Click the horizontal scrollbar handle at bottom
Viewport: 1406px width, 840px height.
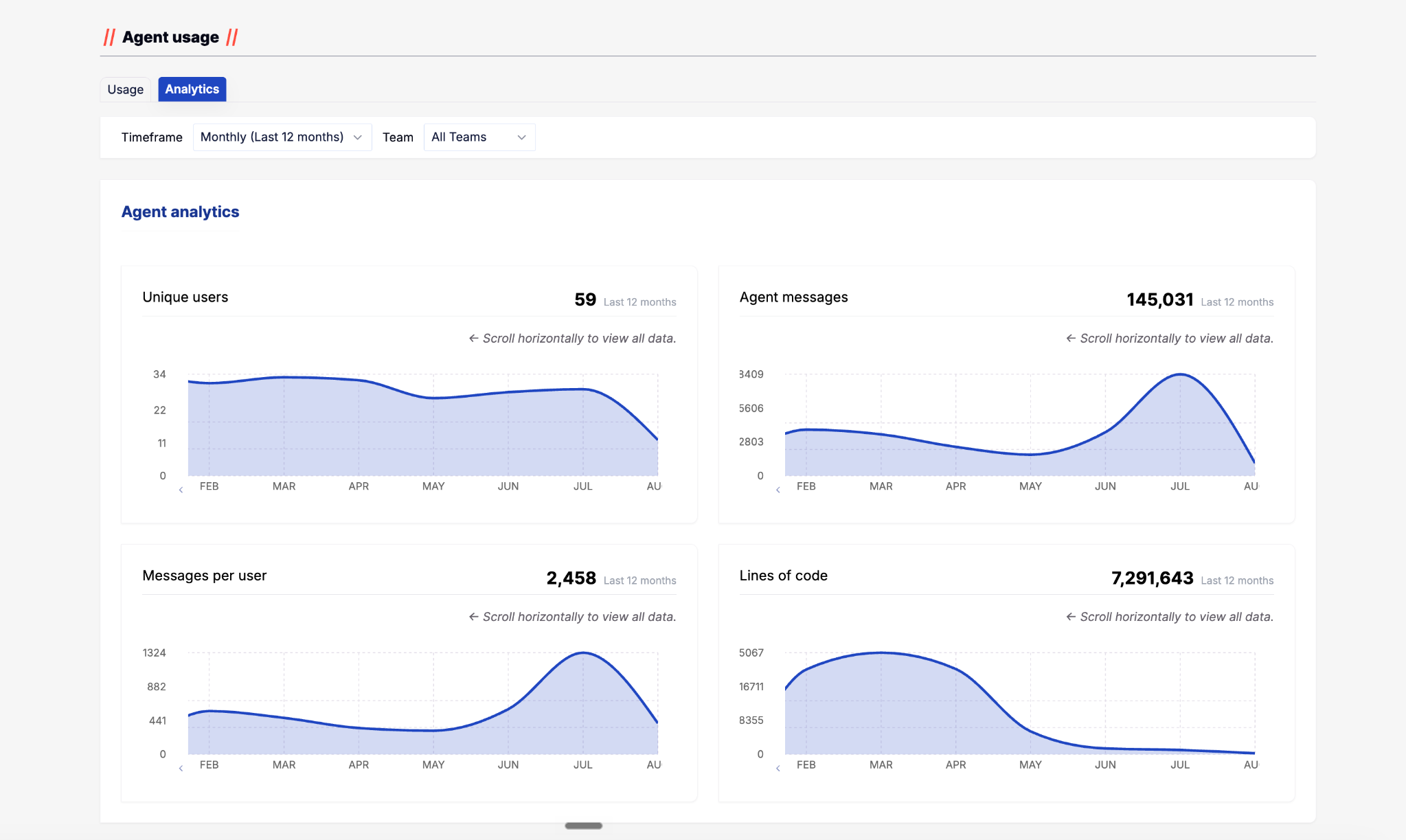[584, 826]
